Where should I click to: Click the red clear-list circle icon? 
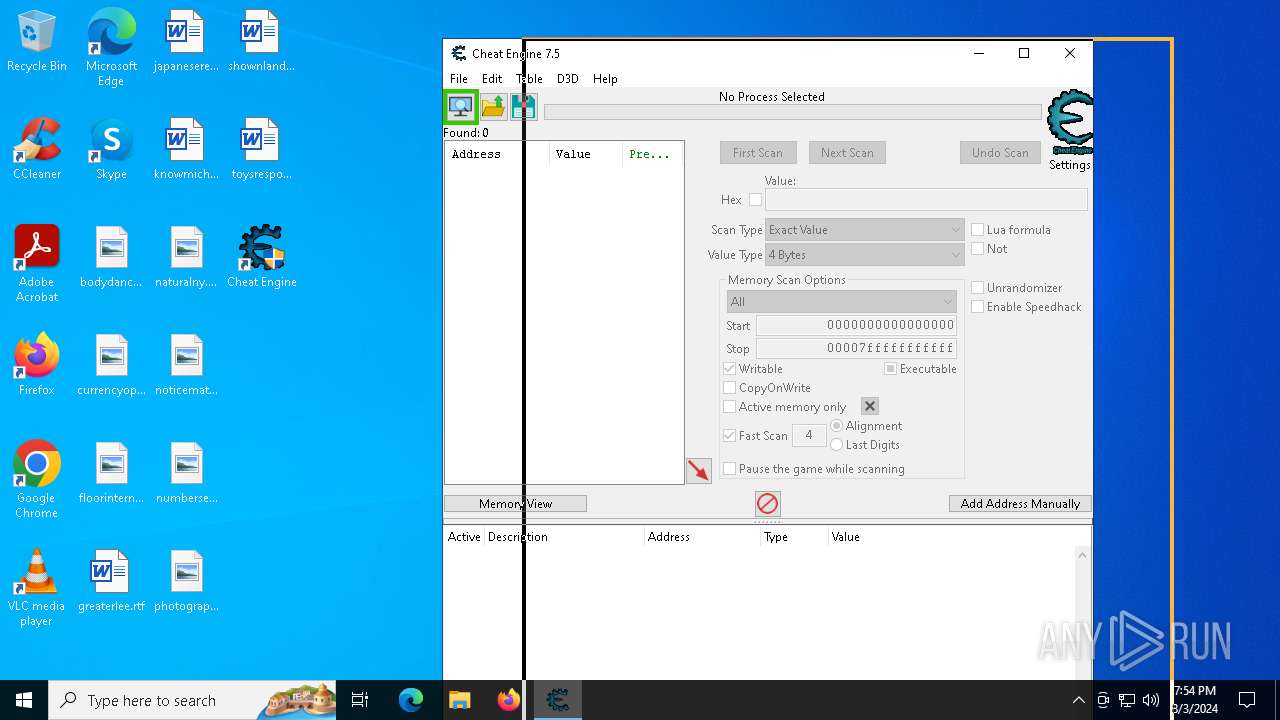pyautogui.click(x=767, y=504)
